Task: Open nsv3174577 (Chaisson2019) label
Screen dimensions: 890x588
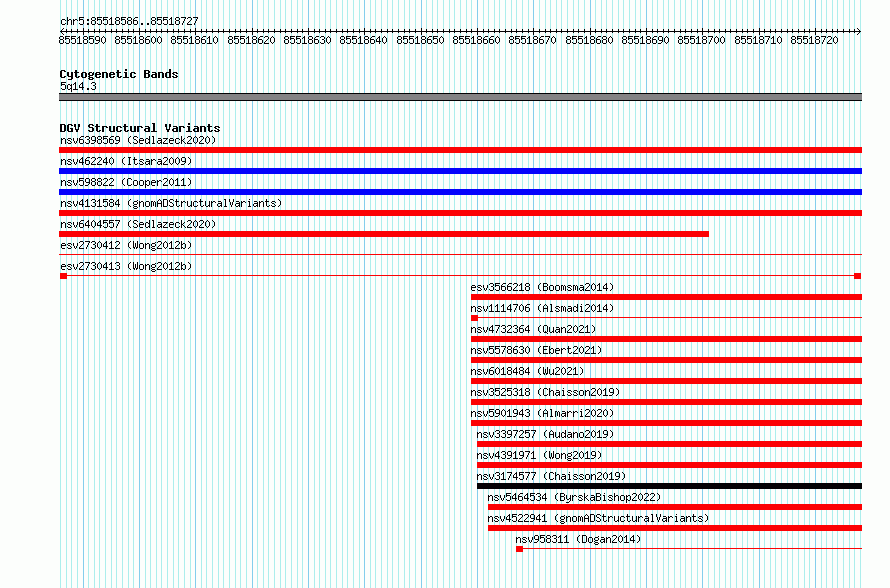Action: (551, 476)
